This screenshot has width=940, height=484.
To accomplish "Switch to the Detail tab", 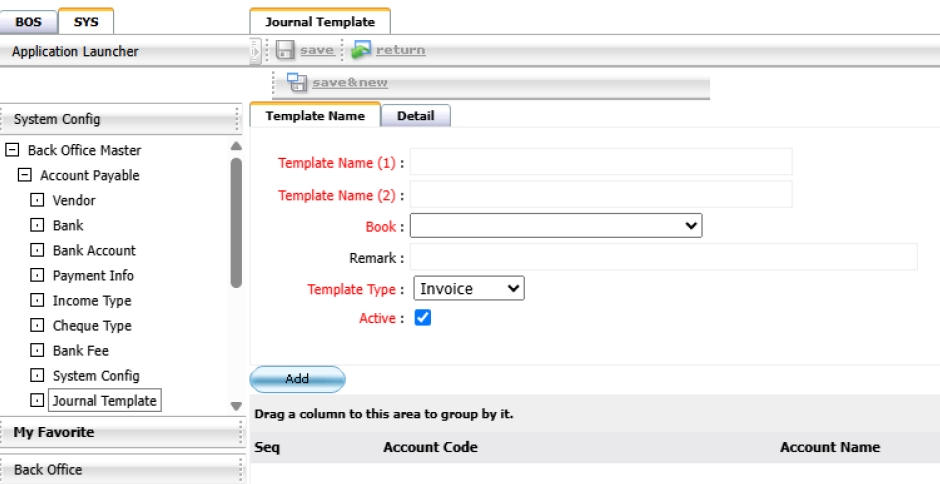I will [415, 116].
